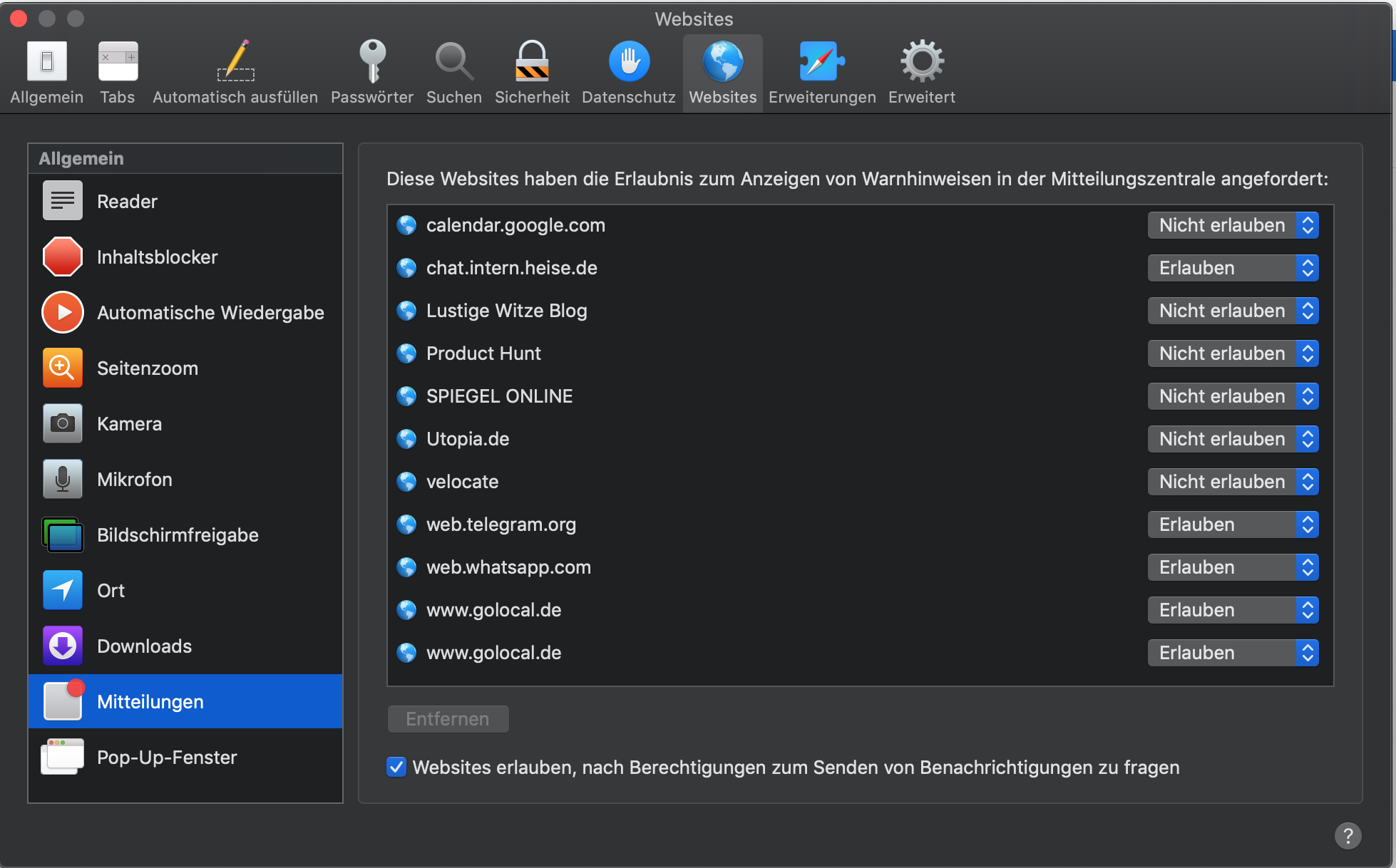1396x868 pixels.
Task: Switch to the Erweitert gear tab
Action: pos(921,73)
